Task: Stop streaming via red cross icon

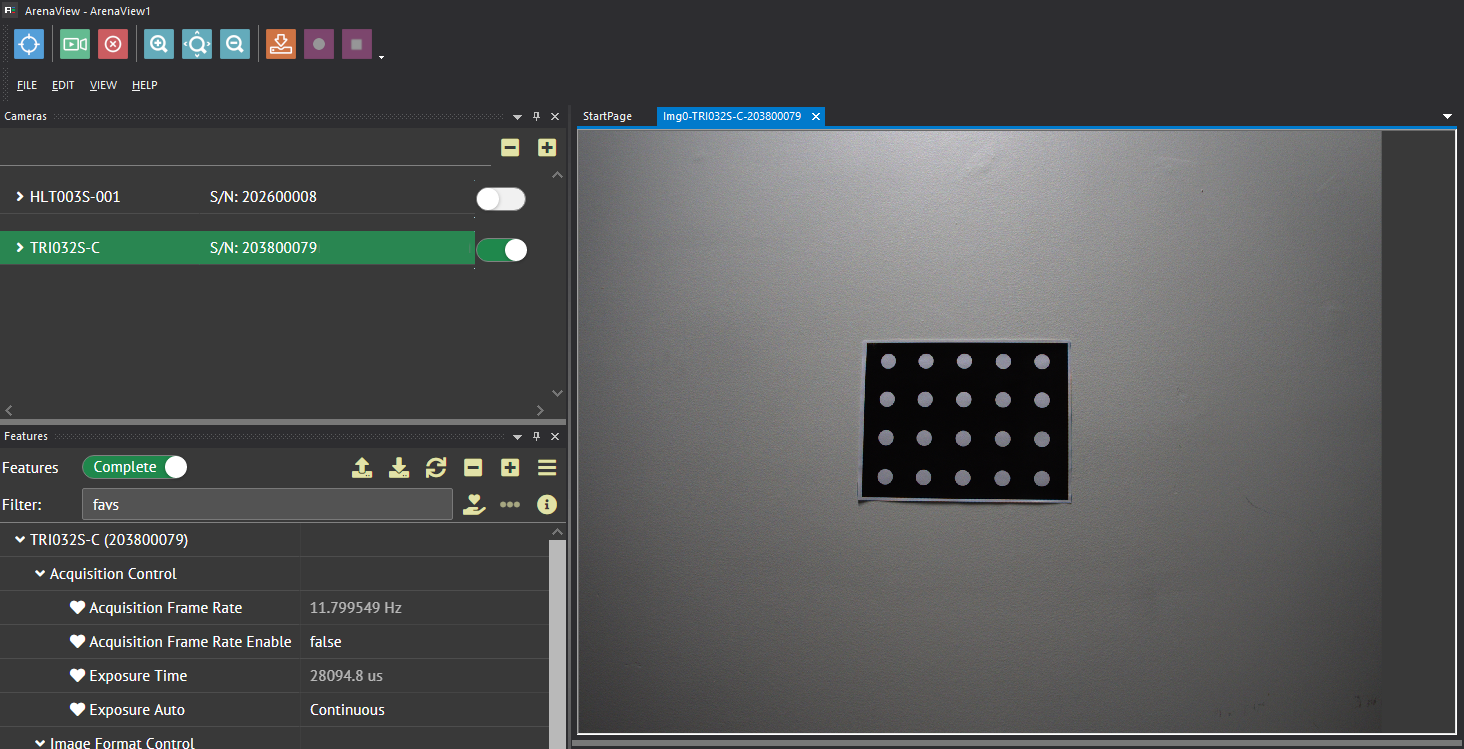Action: pos(112,44)
